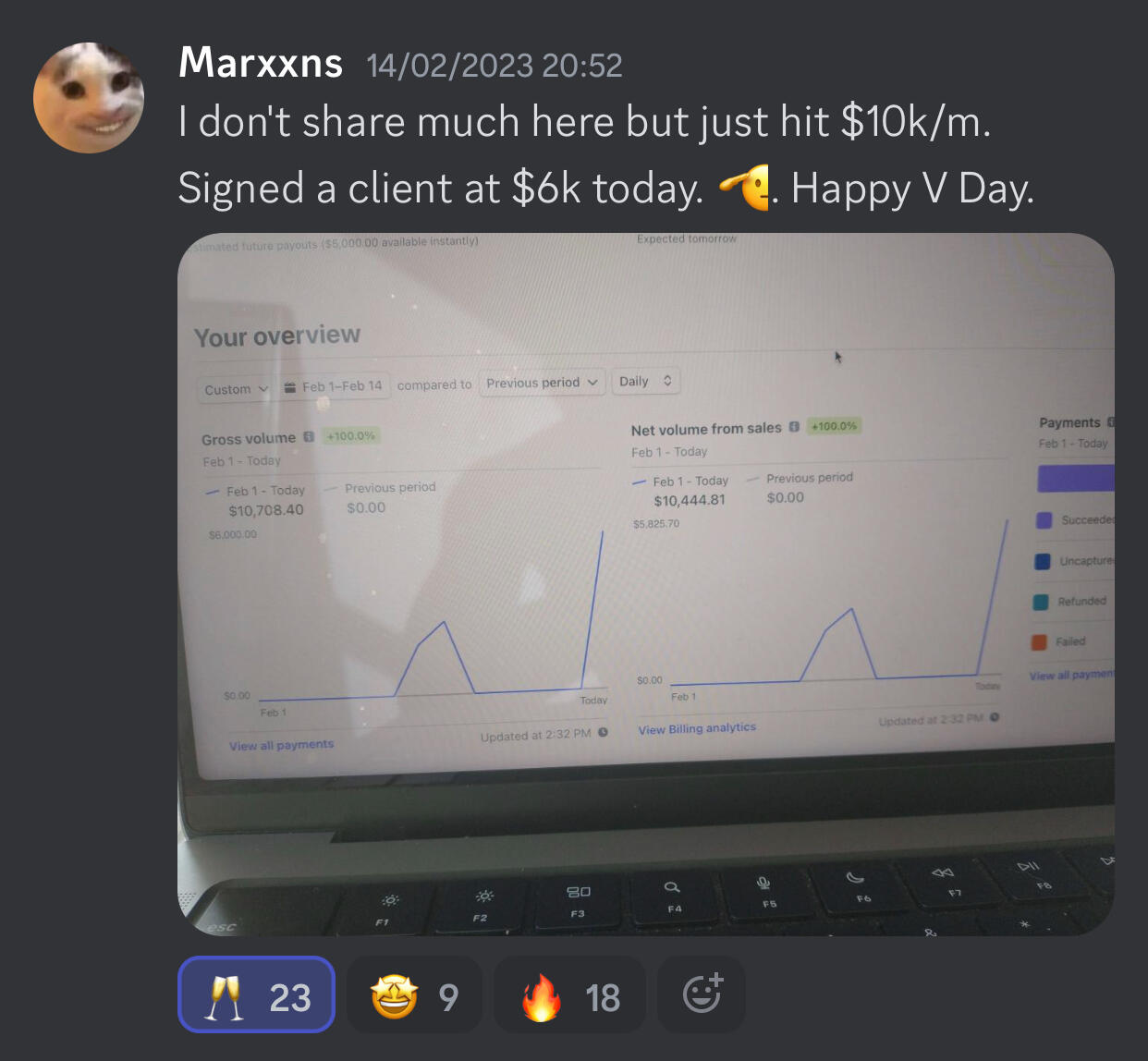This screenshot has height=1061, width=1148.
Task: Click the Marxxns user avatar
Action: (89, 98)
